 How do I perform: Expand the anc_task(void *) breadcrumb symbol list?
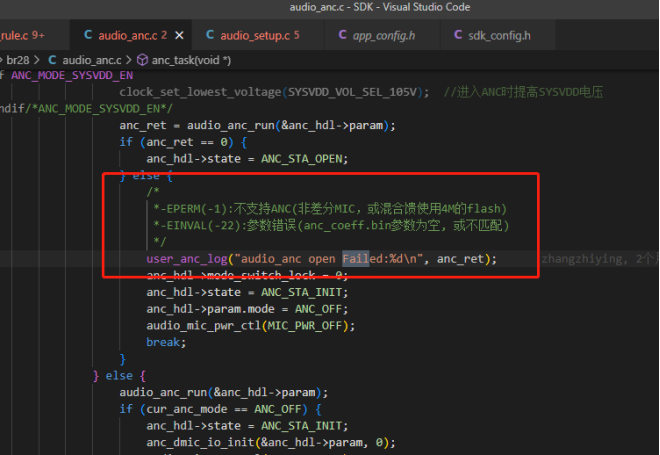pos(191,60)
